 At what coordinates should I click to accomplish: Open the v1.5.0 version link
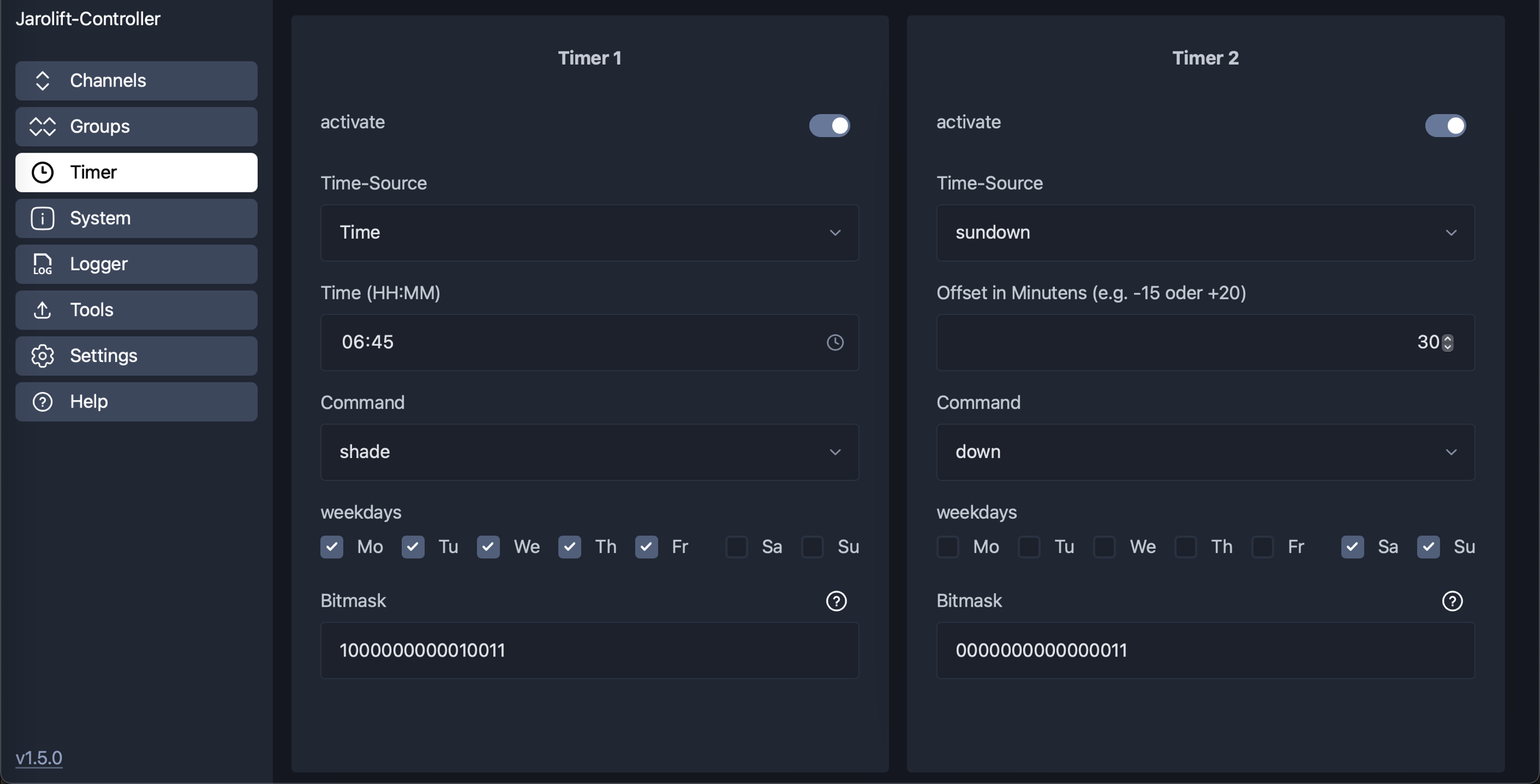pos(39,757)
